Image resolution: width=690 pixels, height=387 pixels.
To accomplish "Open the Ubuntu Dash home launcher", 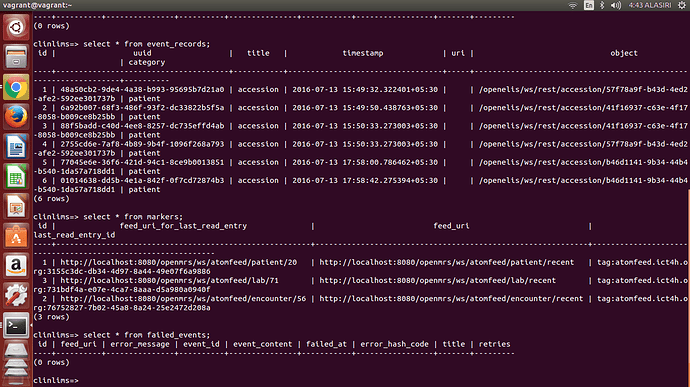I will (16, 27).
